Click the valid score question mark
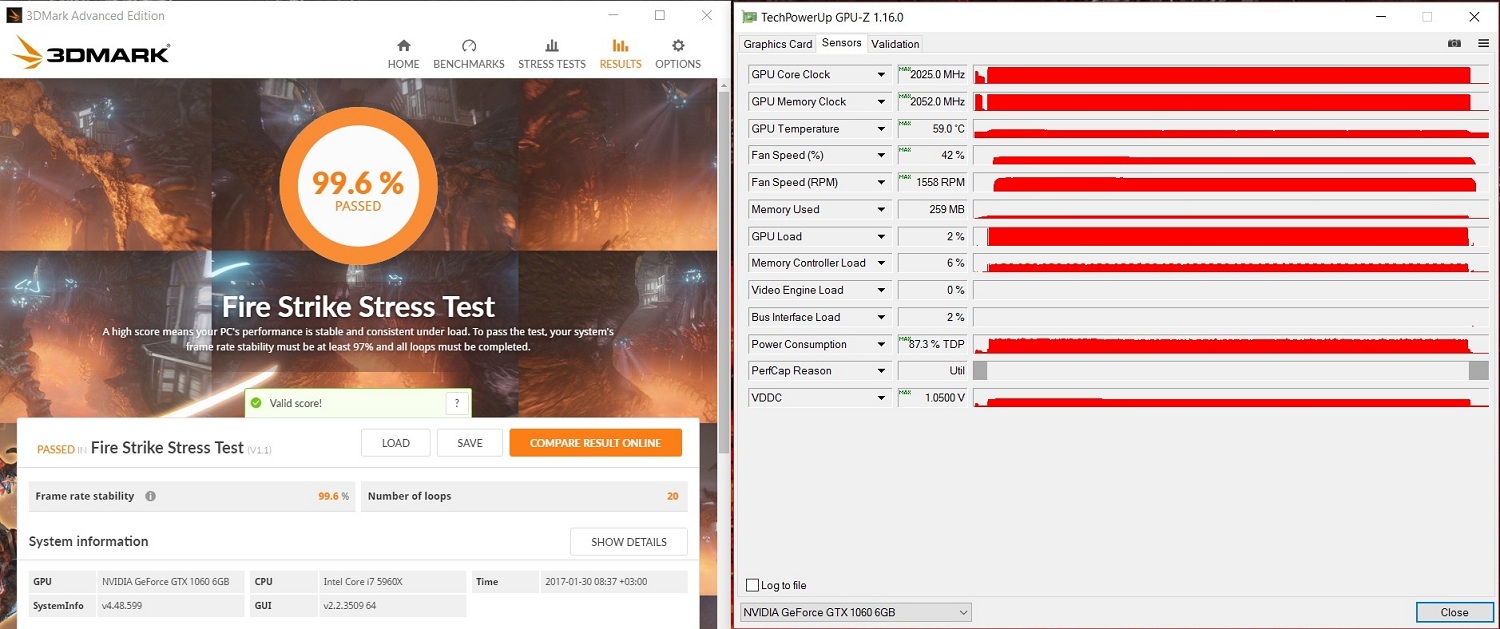This screenshot has width=1500, height=629. (x=456, y=403)
